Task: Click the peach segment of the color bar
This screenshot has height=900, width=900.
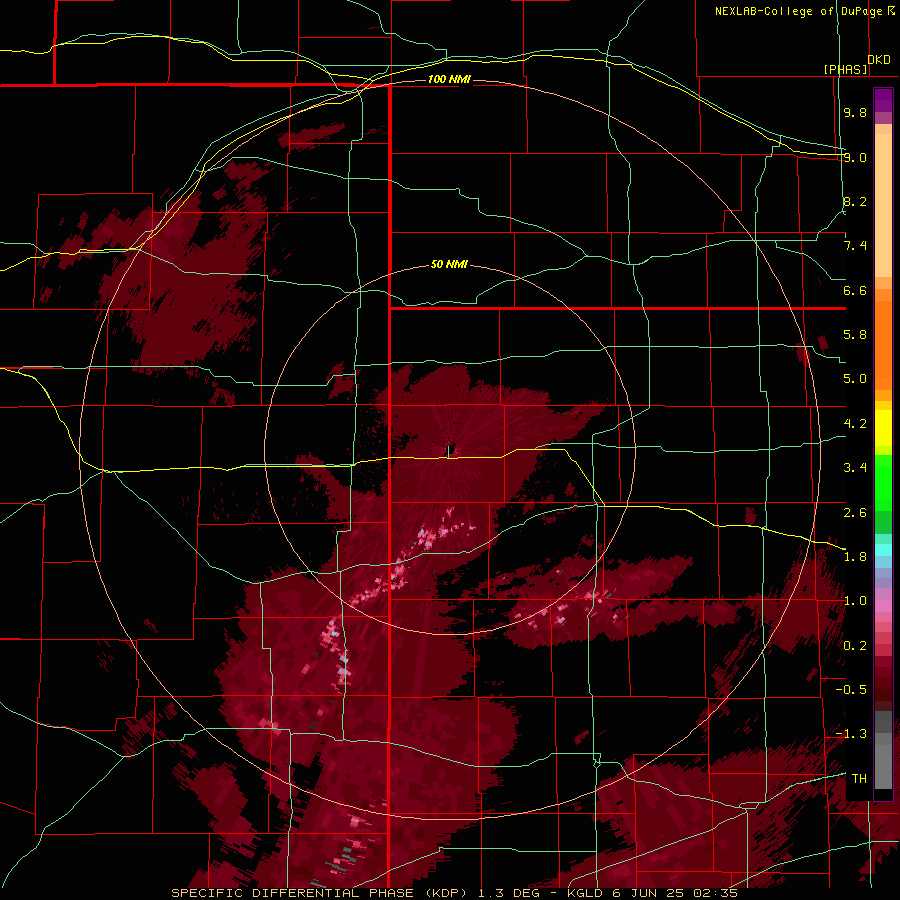Action: click(883, 201)
